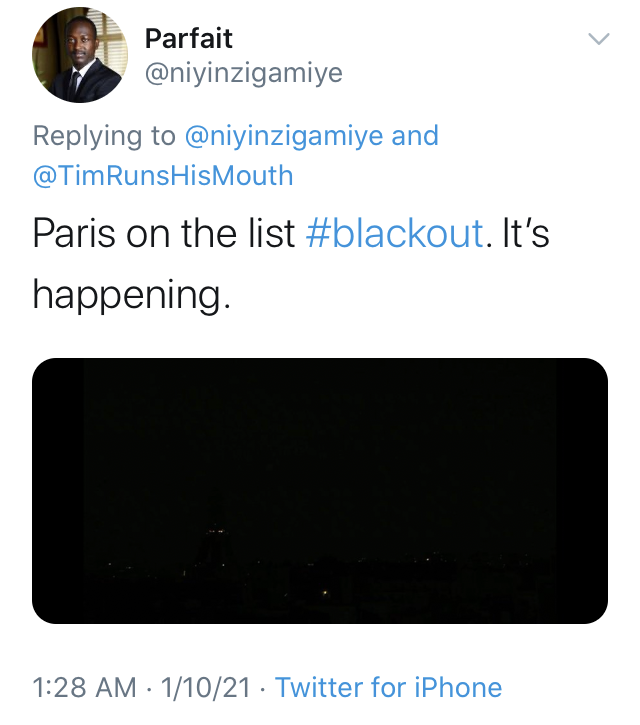The height and width of the screenshot is (725, 640).
Task: Visit the @TimRunsHisMouth profile link
Action: pyautogui.click(x=163, y=176)
